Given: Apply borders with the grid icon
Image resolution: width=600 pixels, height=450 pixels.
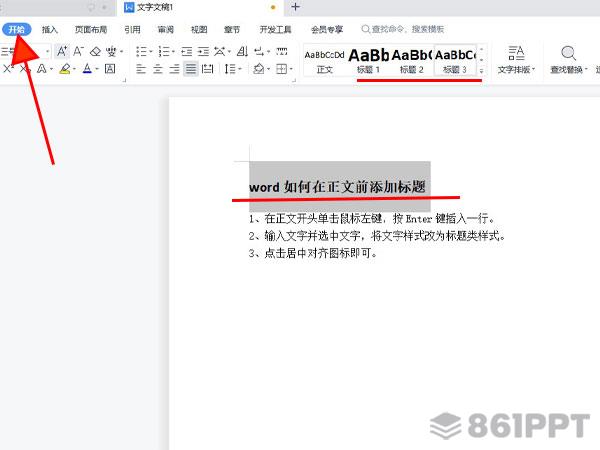Looking at the screenshot, I should [282, 69].
